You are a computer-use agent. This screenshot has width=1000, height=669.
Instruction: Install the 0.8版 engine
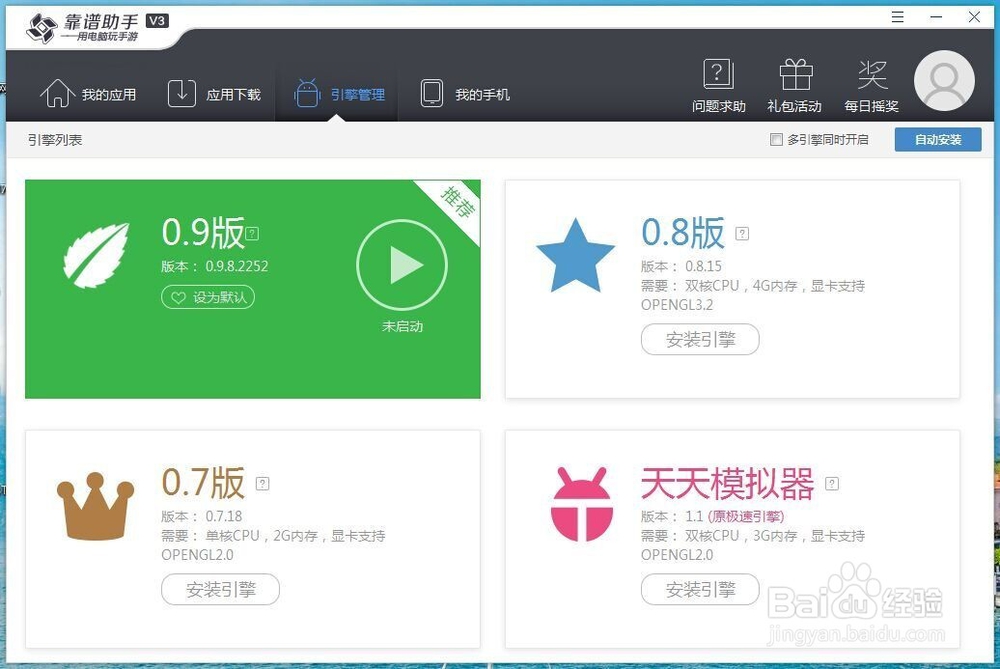pyautogui.click(x=700, y=339)
